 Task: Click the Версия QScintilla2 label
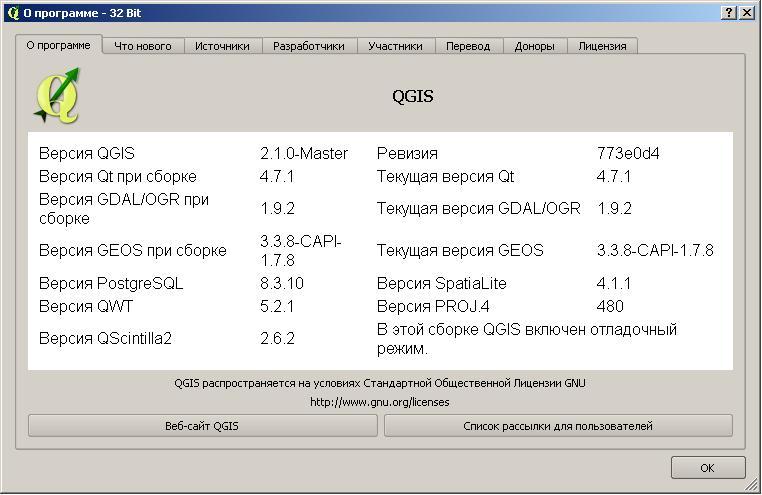[105, 339]
